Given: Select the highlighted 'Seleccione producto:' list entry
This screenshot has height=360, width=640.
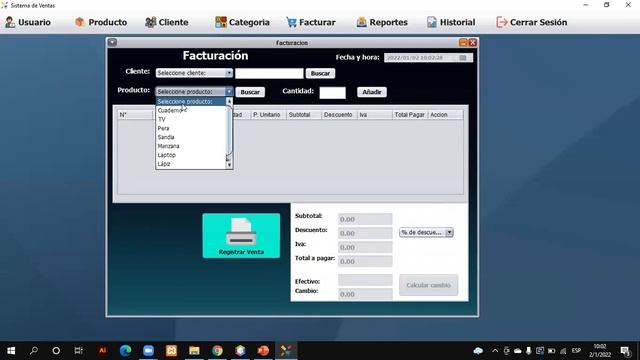Looking at the screenshot, I should pos(191,102).
